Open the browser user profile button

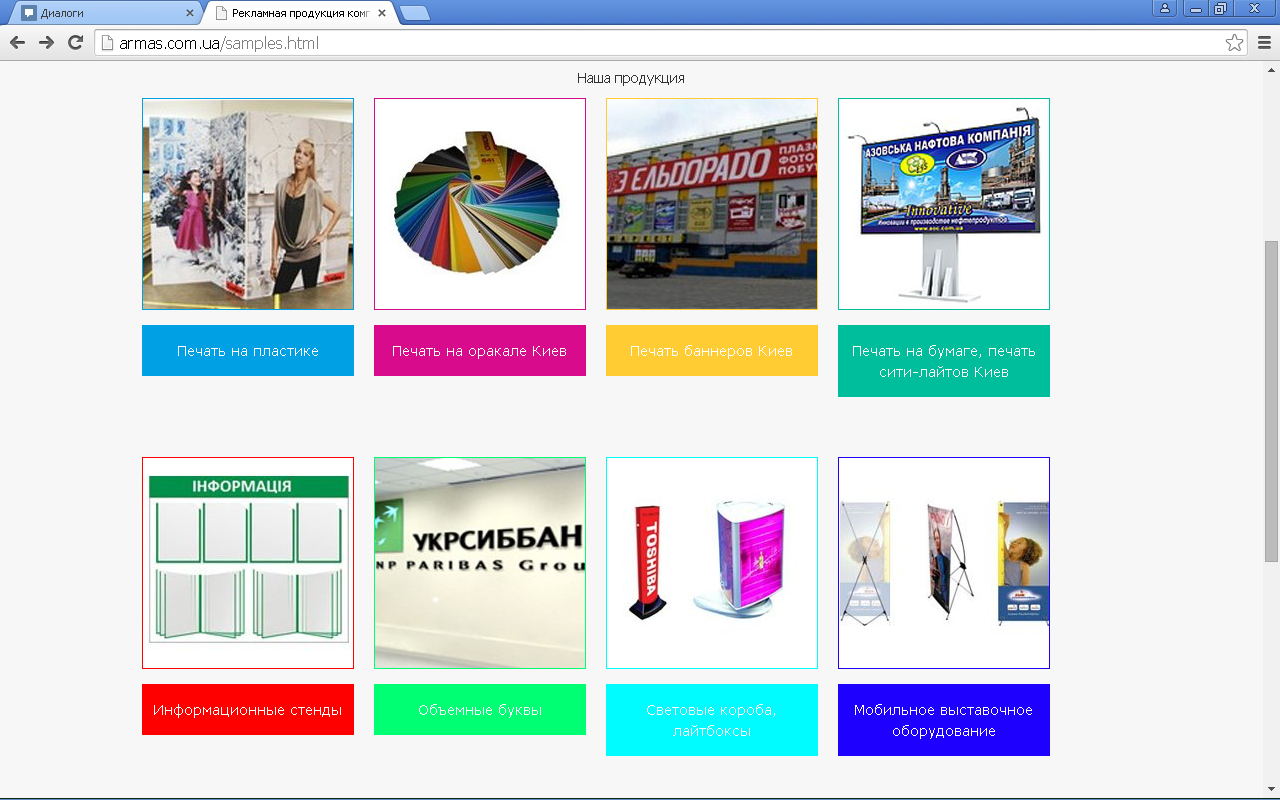click(1165, 8)
